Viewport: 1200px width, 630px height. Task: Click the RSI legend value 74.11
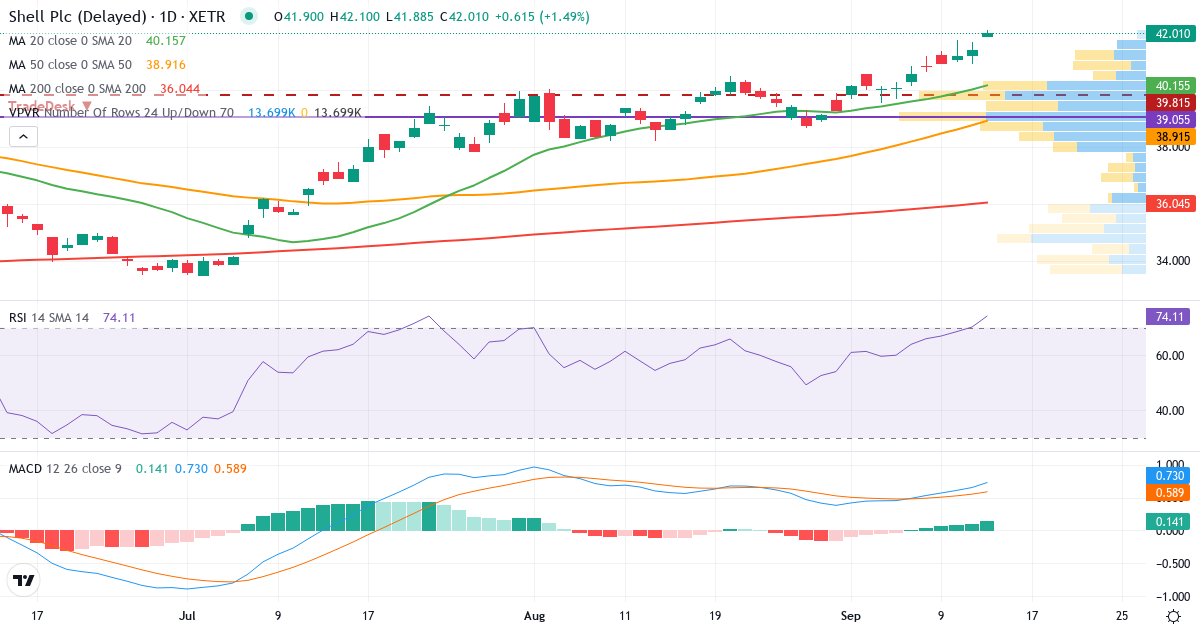pos(119,317)
